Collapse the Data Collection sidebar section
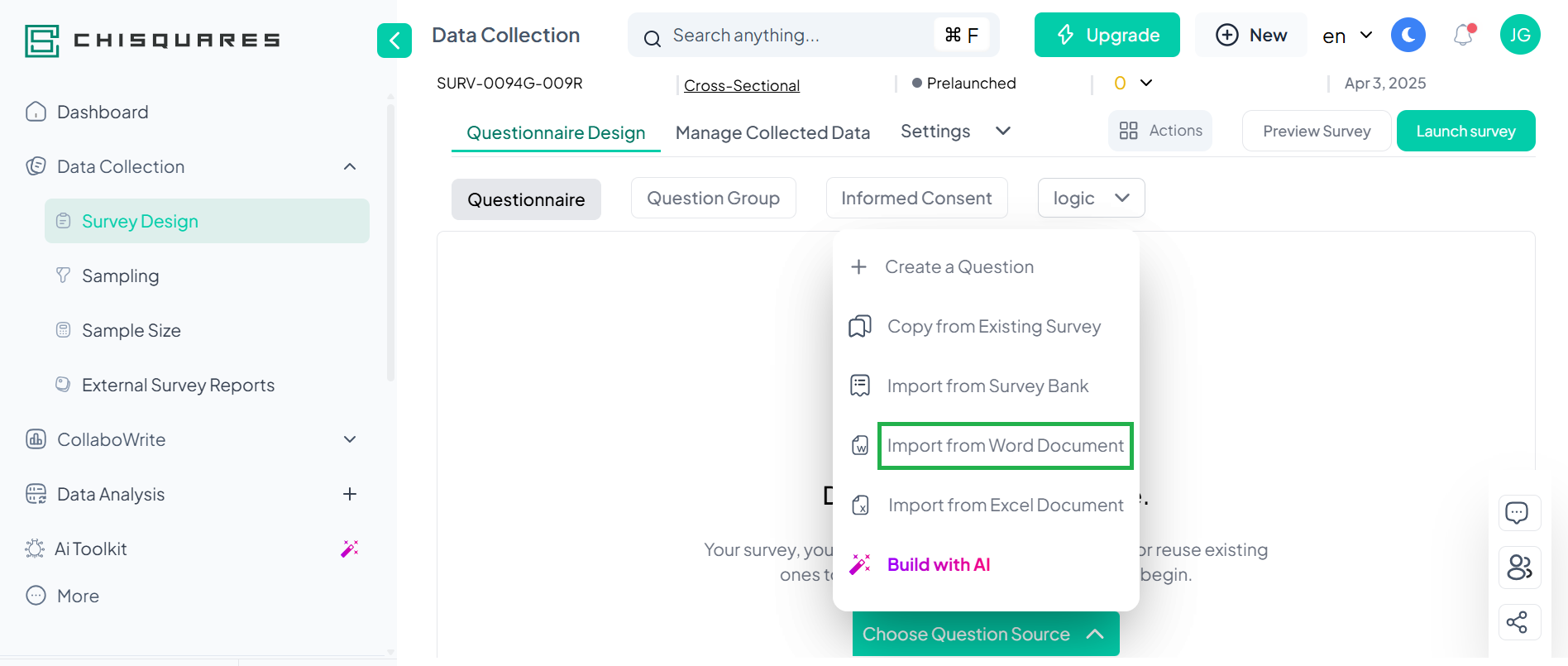 (350, 166)
